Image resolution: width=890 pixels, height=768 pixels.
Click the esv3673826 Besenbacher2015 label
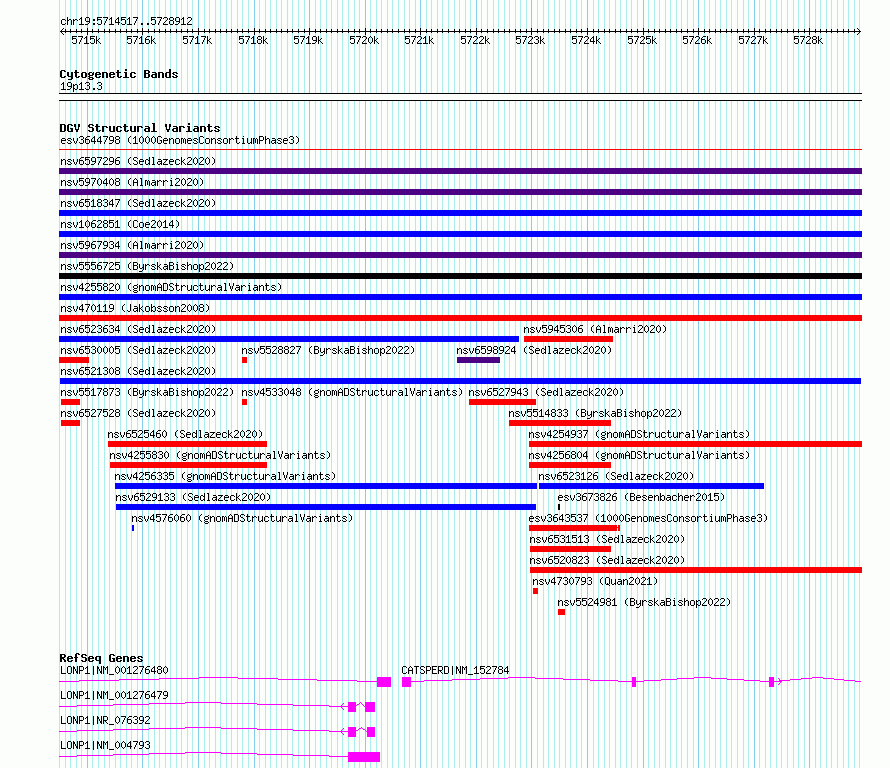(641, 497)
